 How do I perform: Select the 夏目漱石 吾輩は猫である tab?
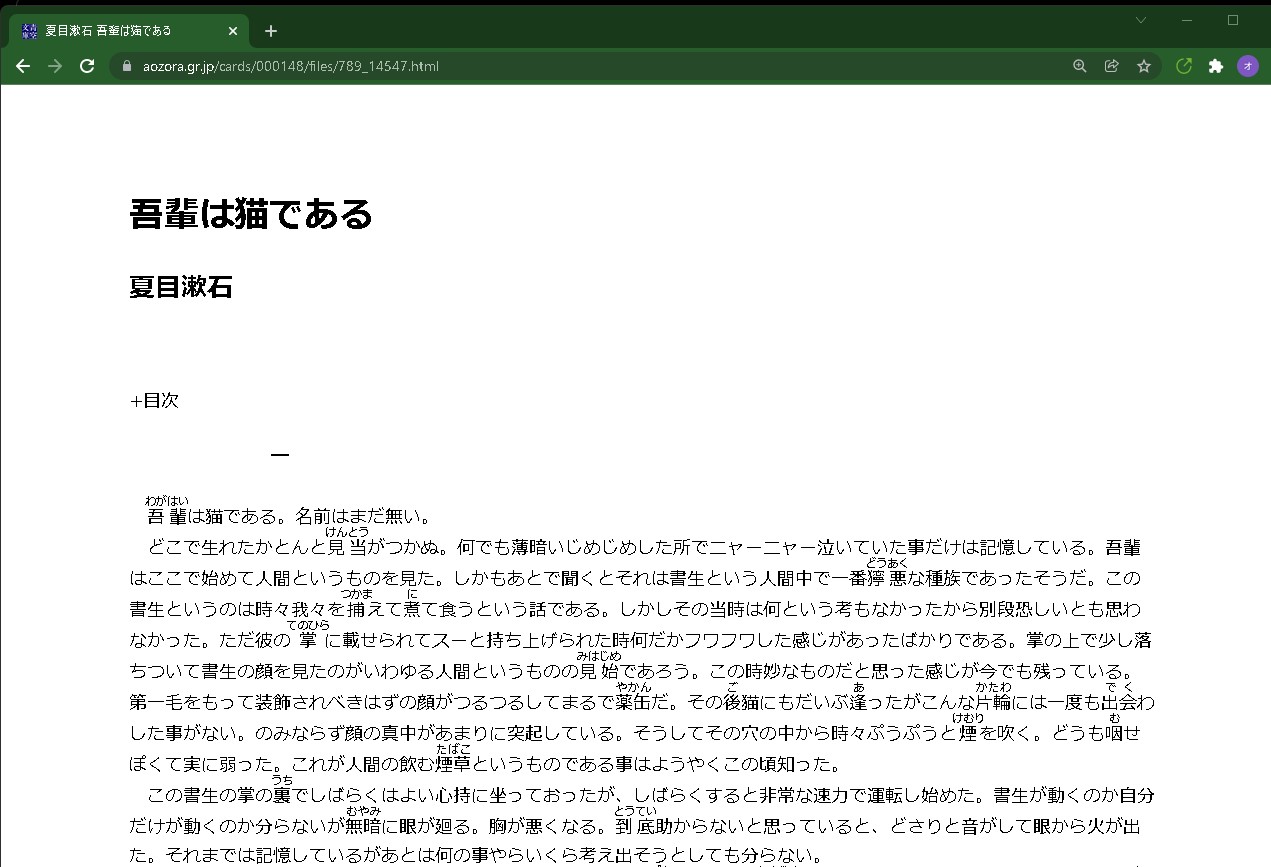click(120, 31)
